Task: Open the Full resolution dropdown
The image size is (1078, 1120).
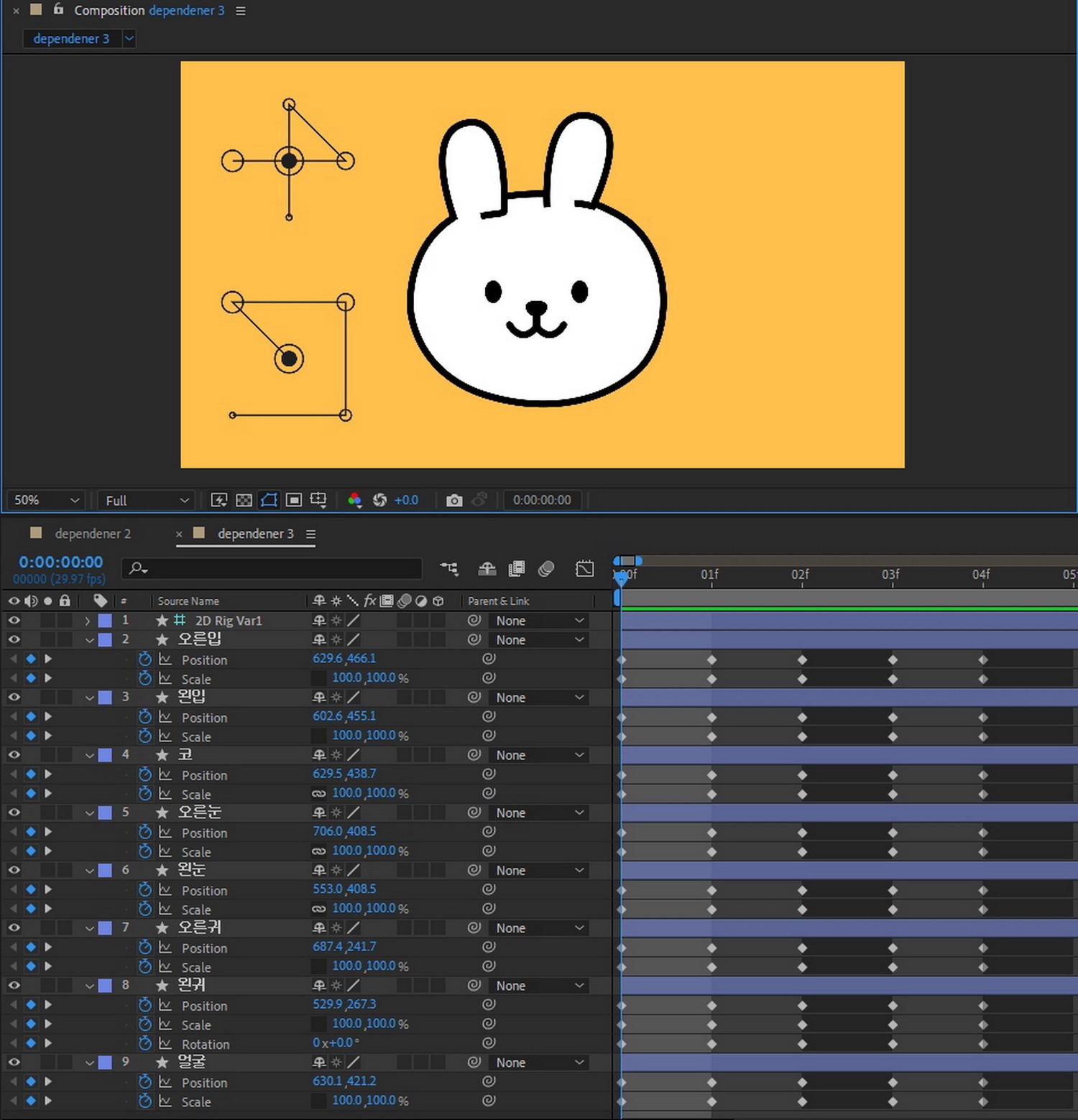Action: coord(147,501)
